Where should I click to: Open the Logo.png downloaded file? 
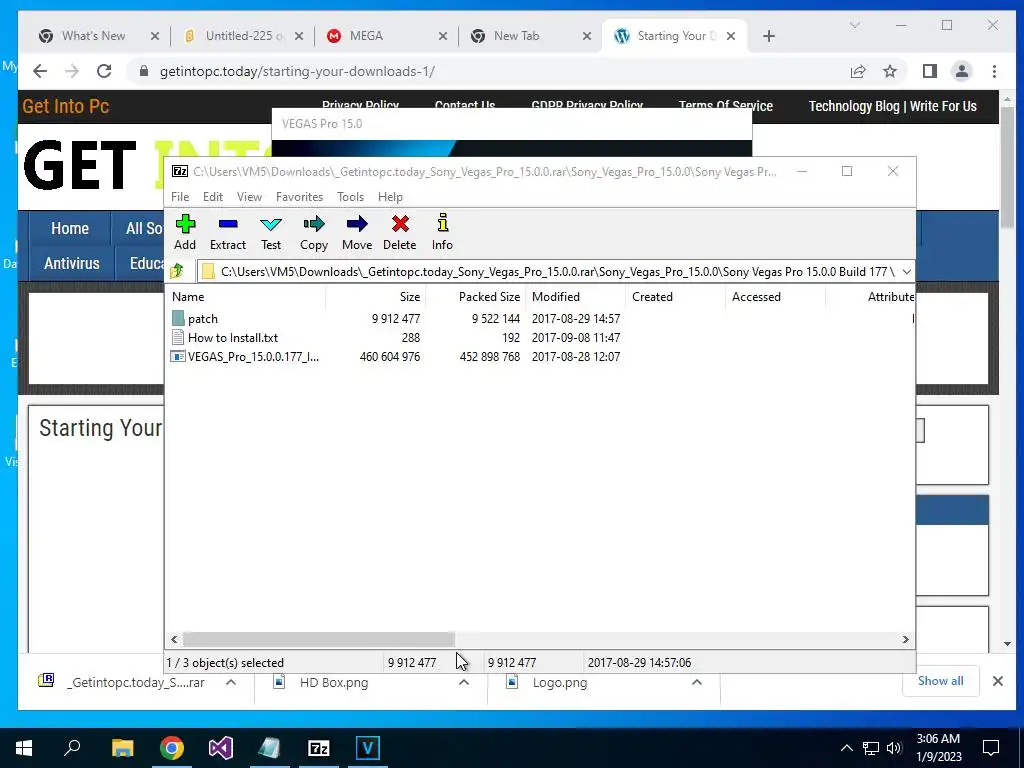pyautogui.click(x=560, y=682)
